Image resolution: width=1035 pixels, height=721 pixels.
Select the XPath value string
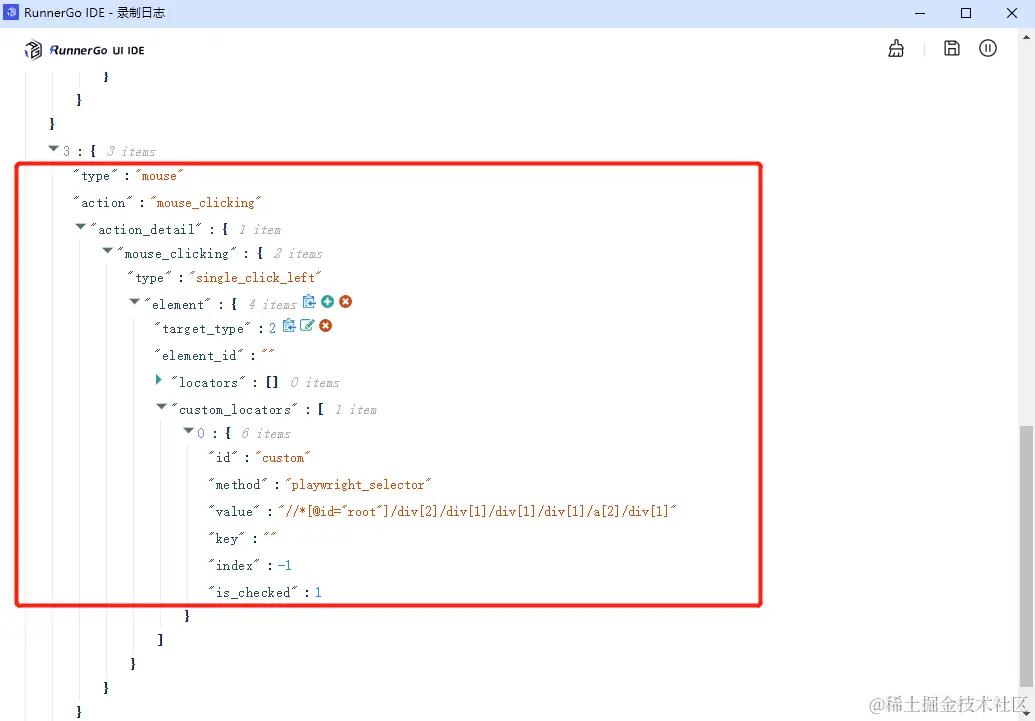(x=477, y=512)
